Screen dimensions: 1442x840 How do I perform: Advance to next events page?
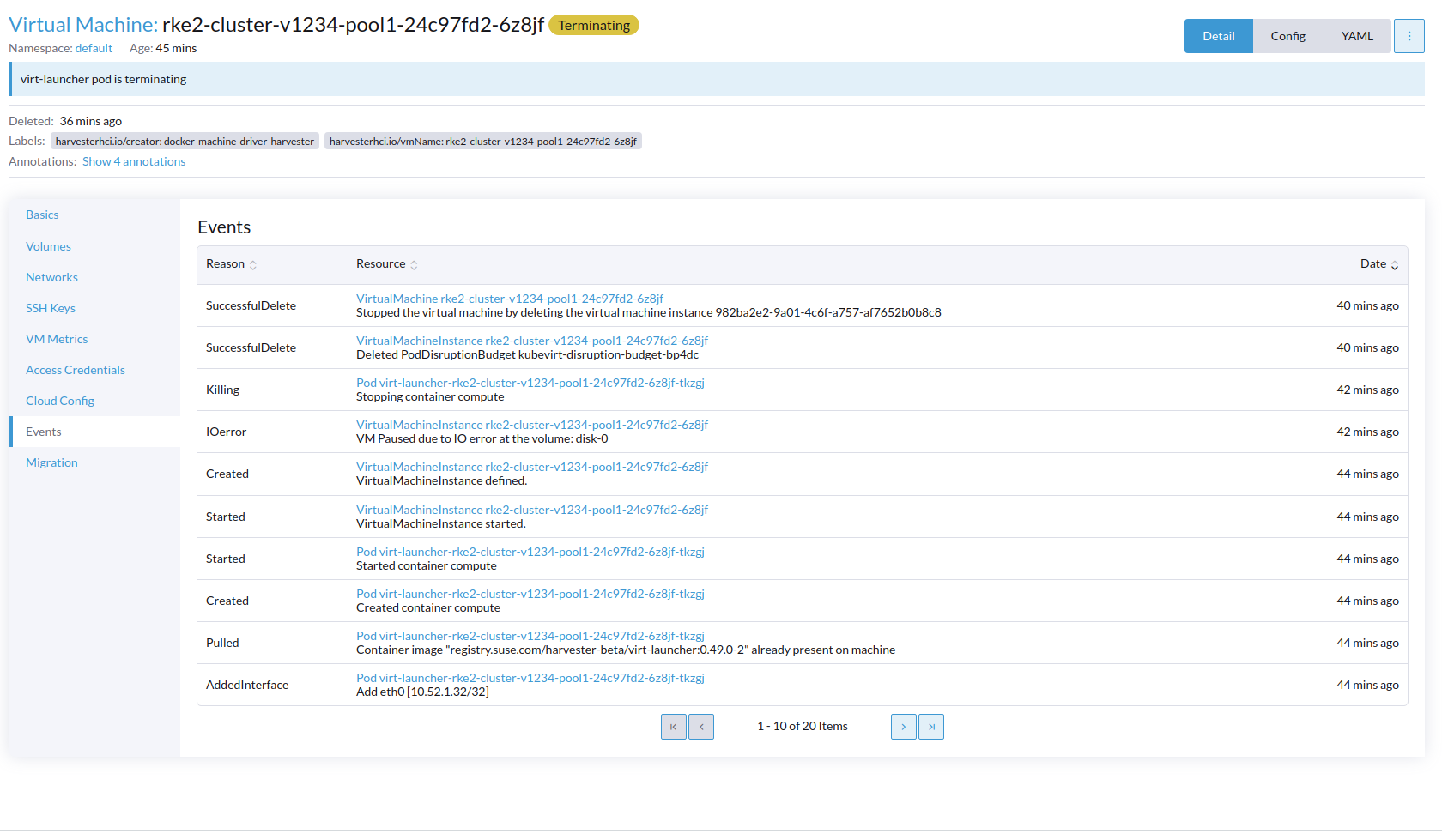pyautogui.click(x=903, y=726)
